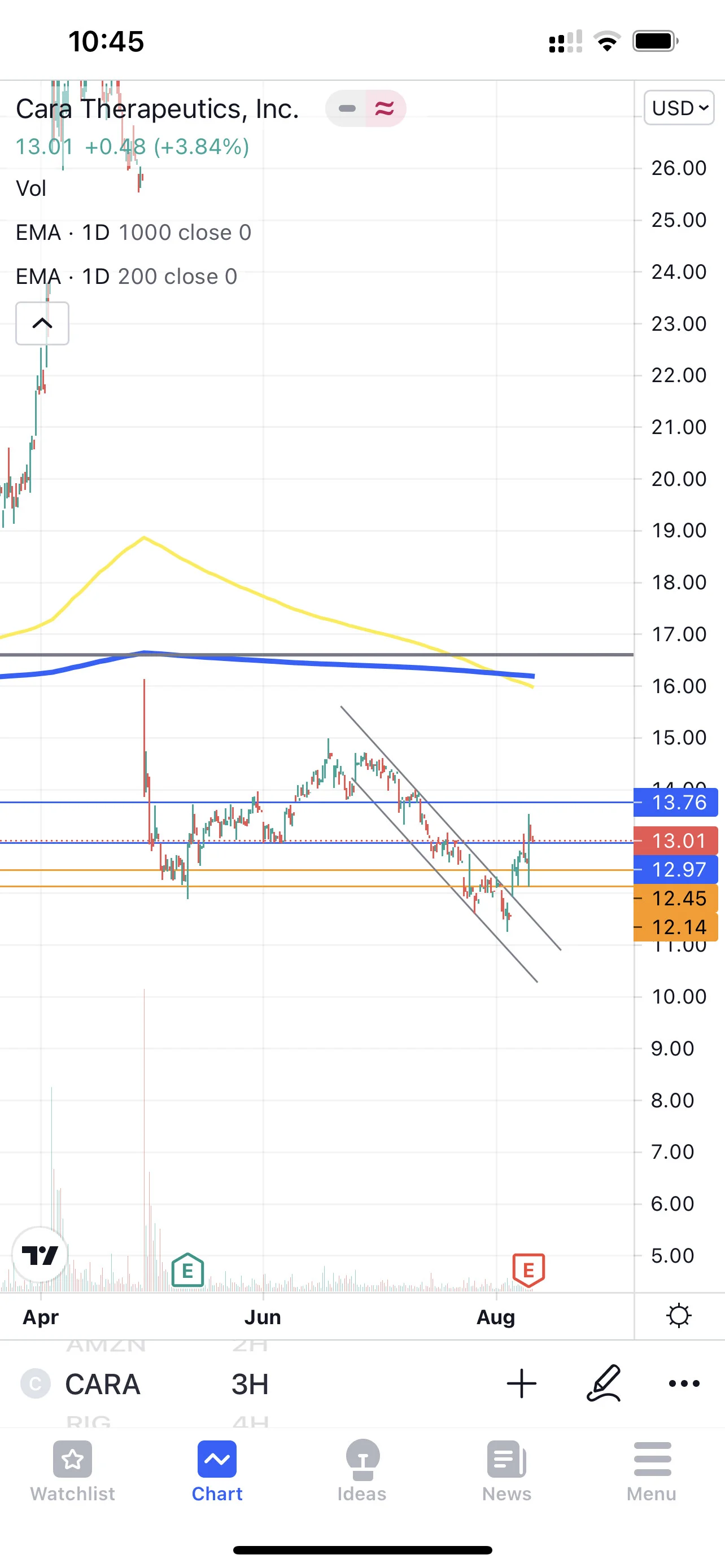Open the News tab
This screenshot has width=725, height=1568.
(x=507, y=1471)
